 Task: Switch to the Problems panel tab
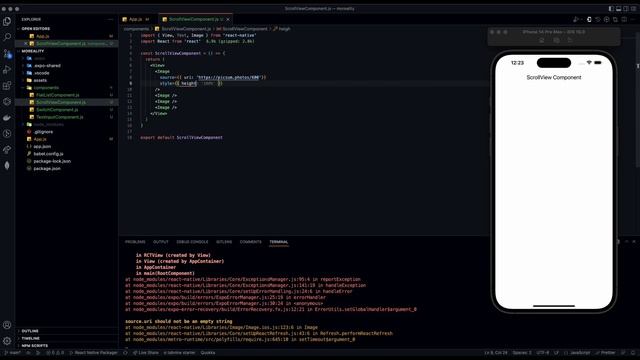[135, 242]
